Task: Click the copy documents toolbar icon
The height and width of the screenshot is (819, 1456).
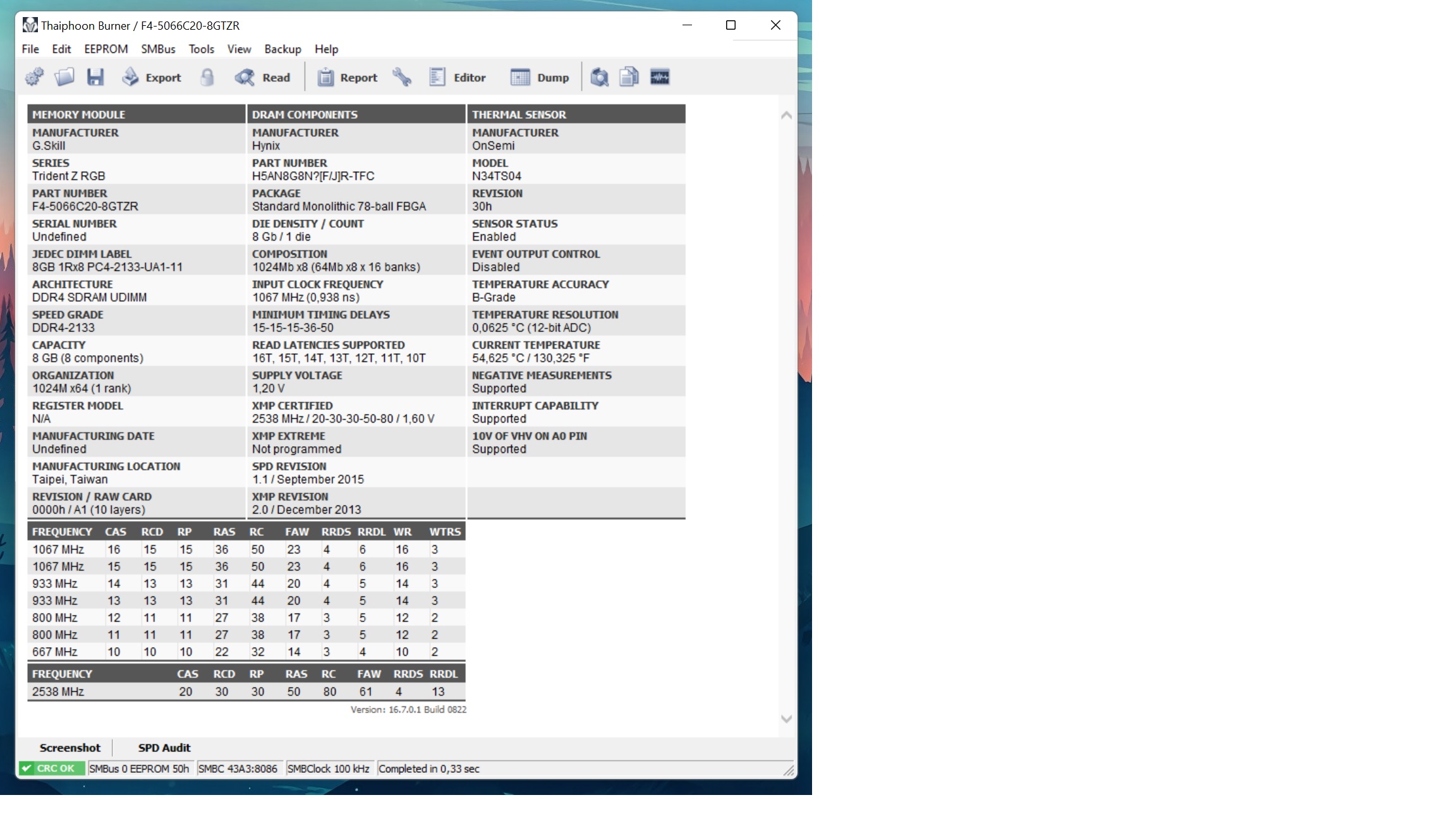Action: point(629,77)
